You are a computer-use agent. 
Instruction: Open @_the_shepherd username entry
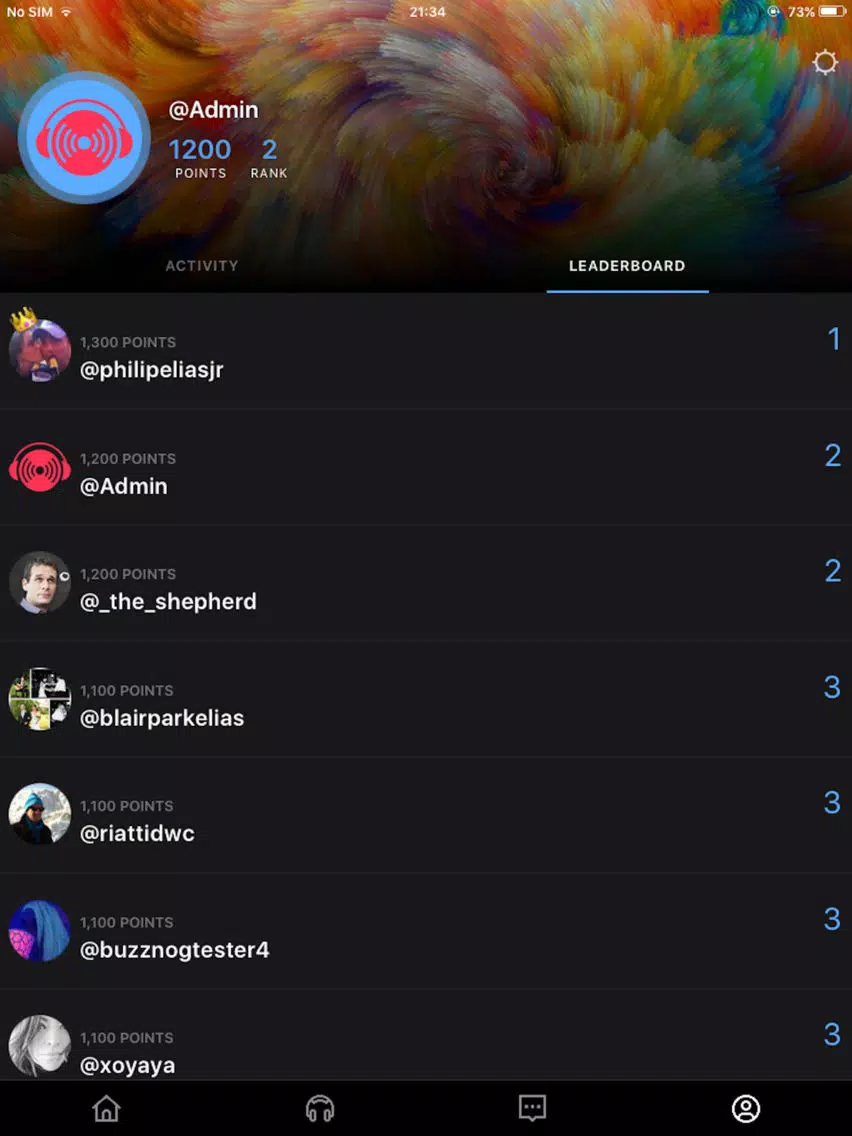[x=168, y=601]
